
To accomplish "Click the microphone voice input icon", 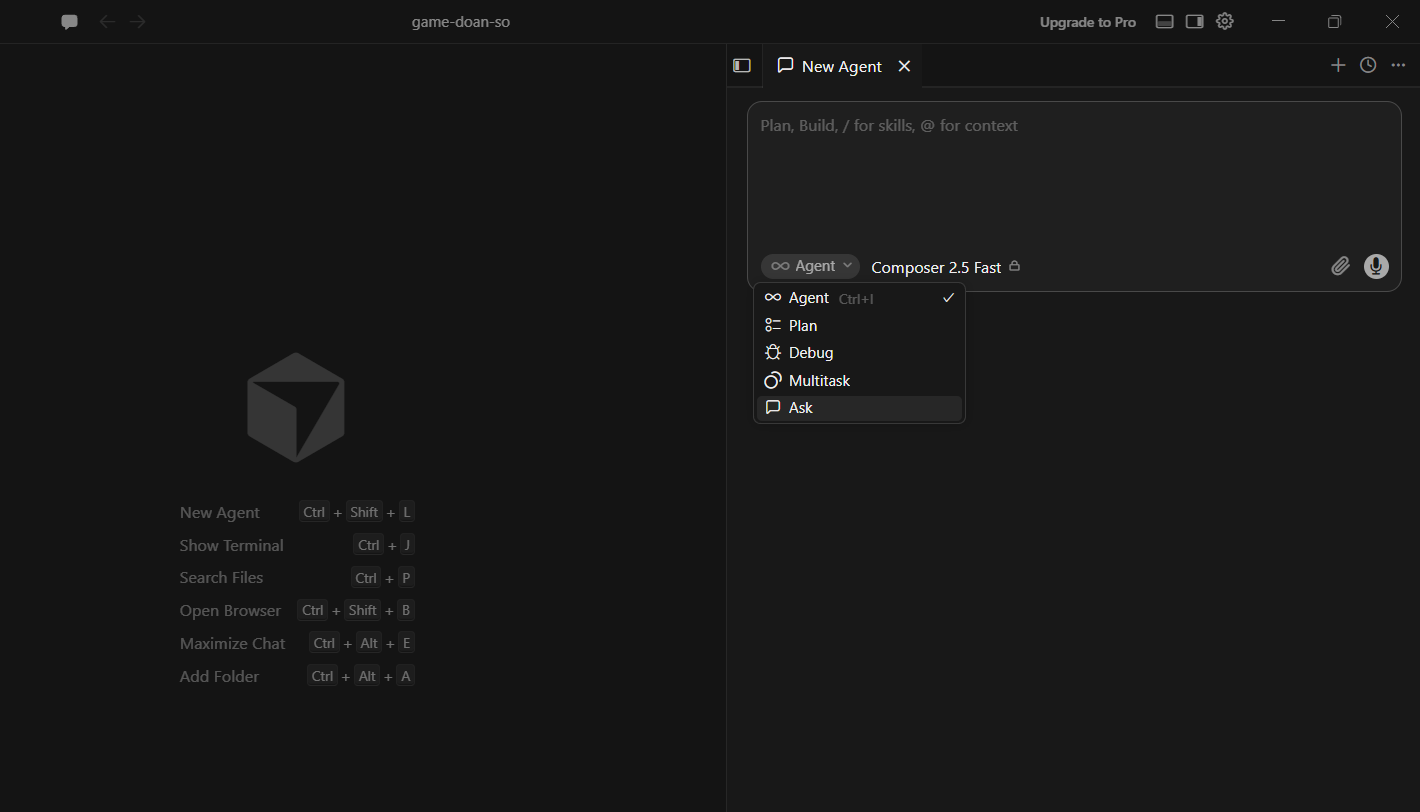I will tap(1376, 266).
